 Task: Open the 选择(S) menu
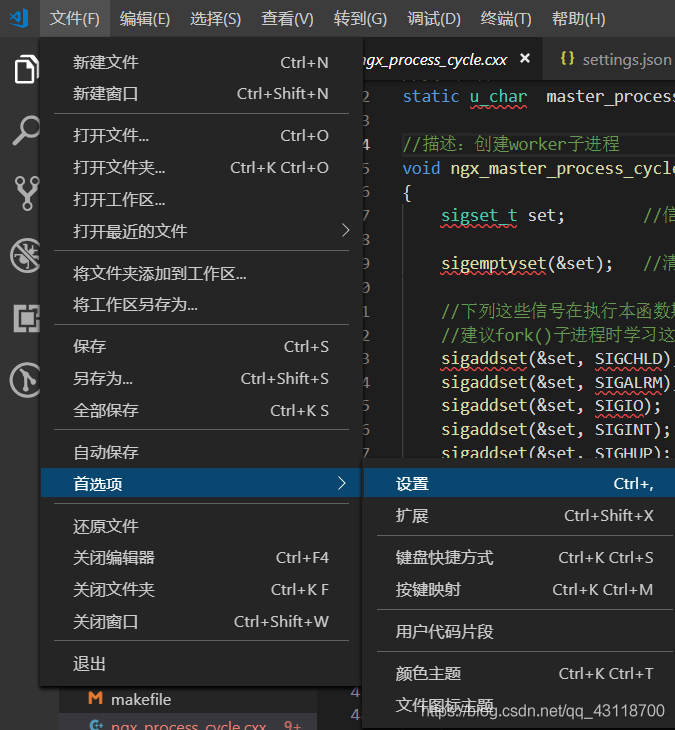tap(216, 19)
